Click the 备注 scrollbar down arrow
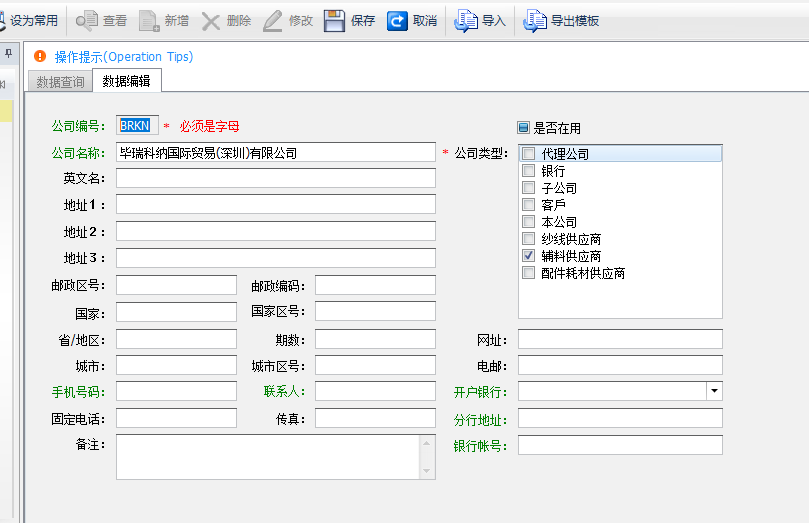Viewport: 809px width, 523px height. (x=427, y=470)
